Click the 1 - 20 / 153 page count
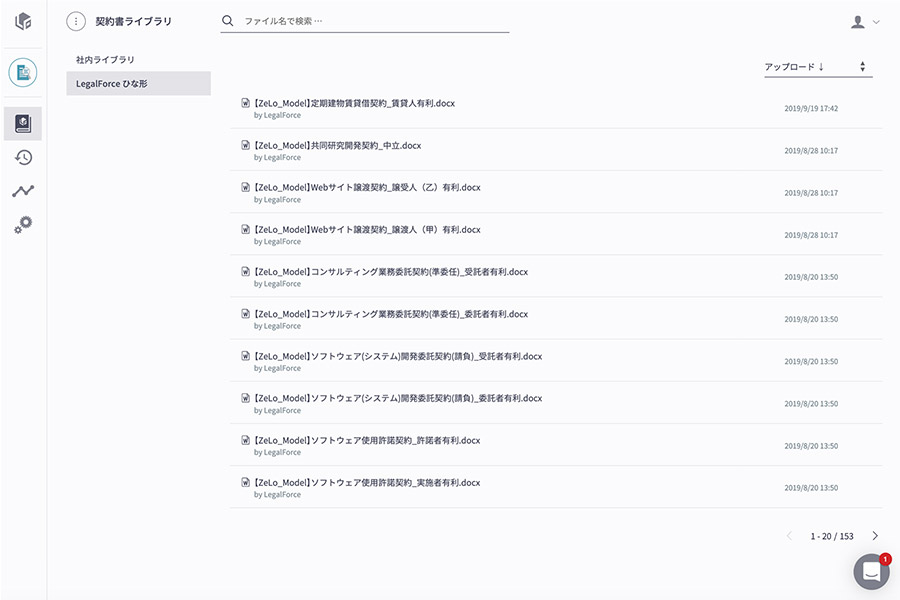 832,536
